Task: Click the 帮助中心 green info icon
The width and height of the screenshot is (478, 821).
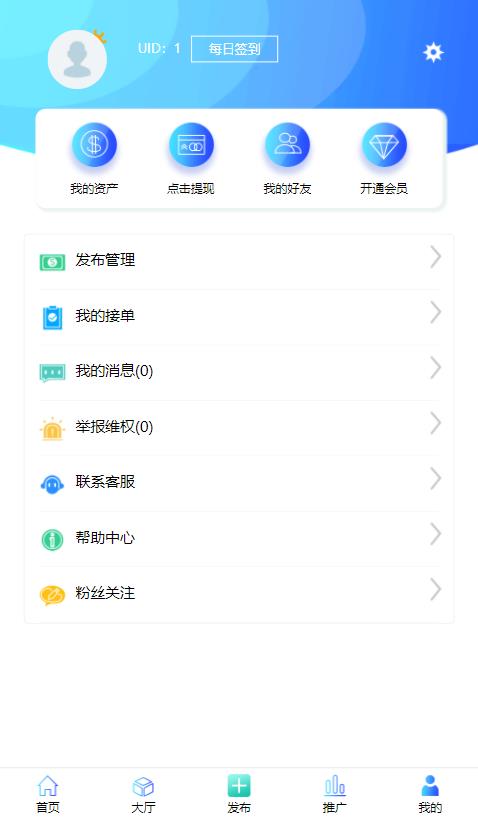Action: click(52, 539)
